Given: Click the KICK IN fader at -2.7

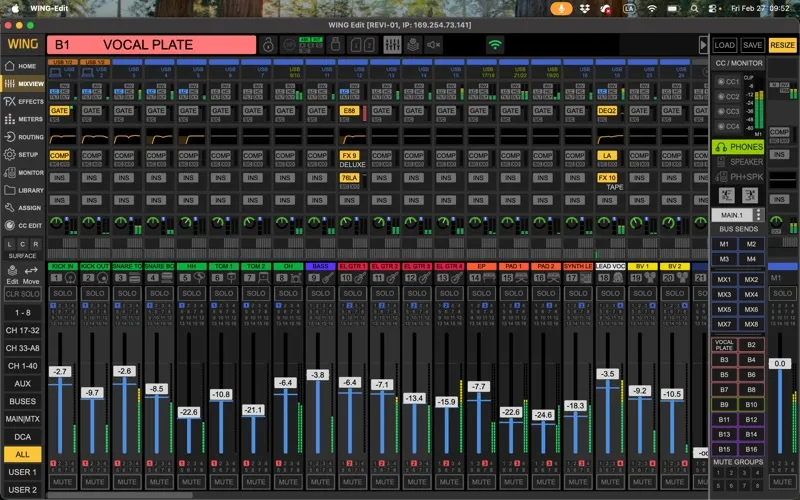Looking at the screenshot, I should pos(60,372).
